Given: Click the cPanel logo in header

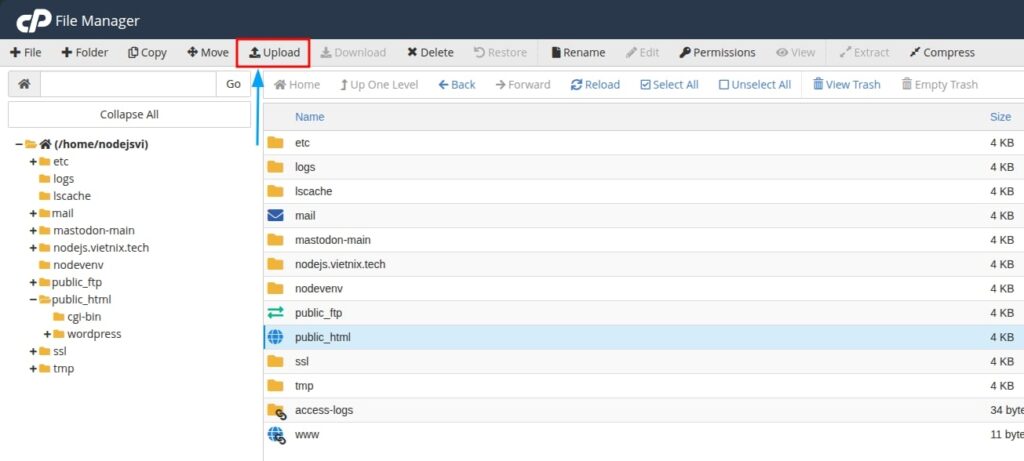Looking at the screenshot, I should click(34, 21).
